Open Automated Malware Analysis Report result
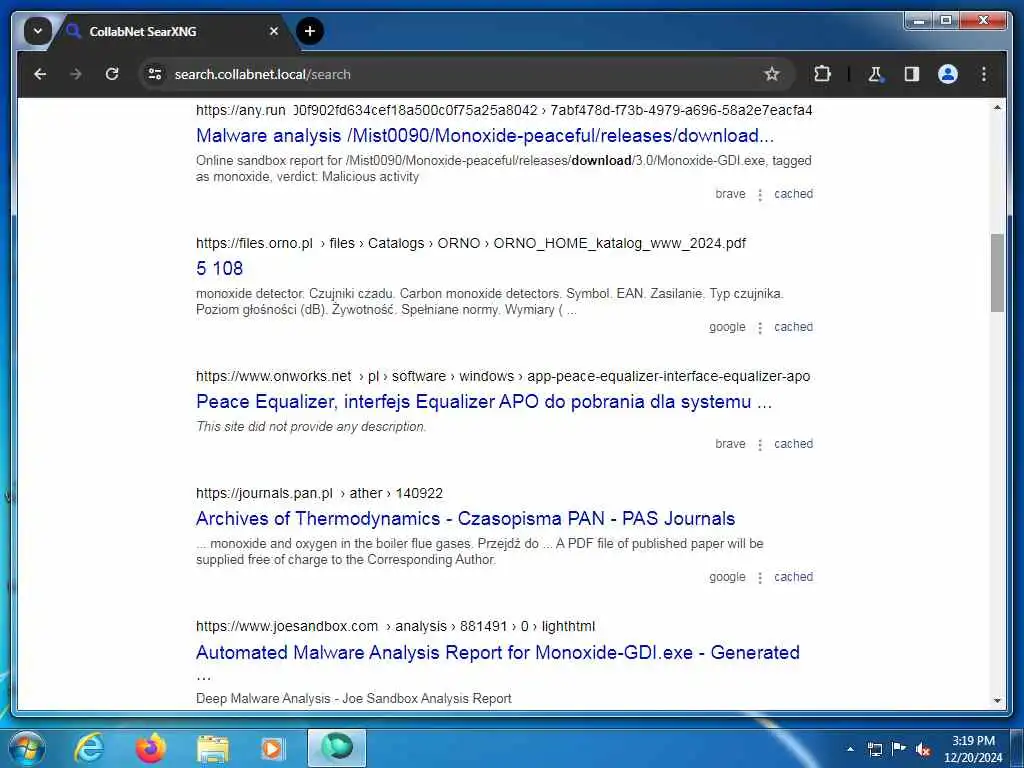The height and width of the screenshot is (768, 1024). pyautogui.click(x=498, y=652)
